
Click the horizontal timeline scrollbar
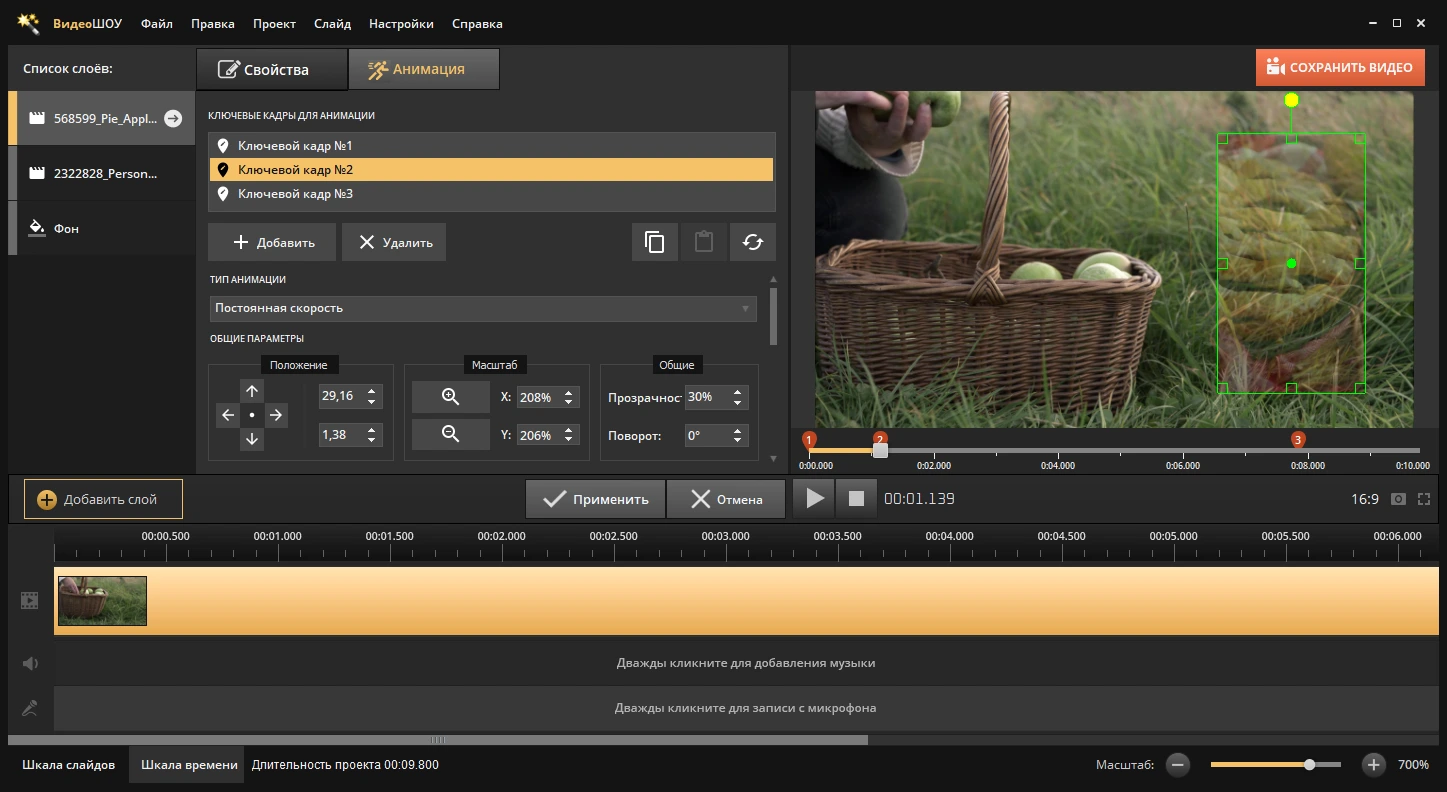click(438, 740)
